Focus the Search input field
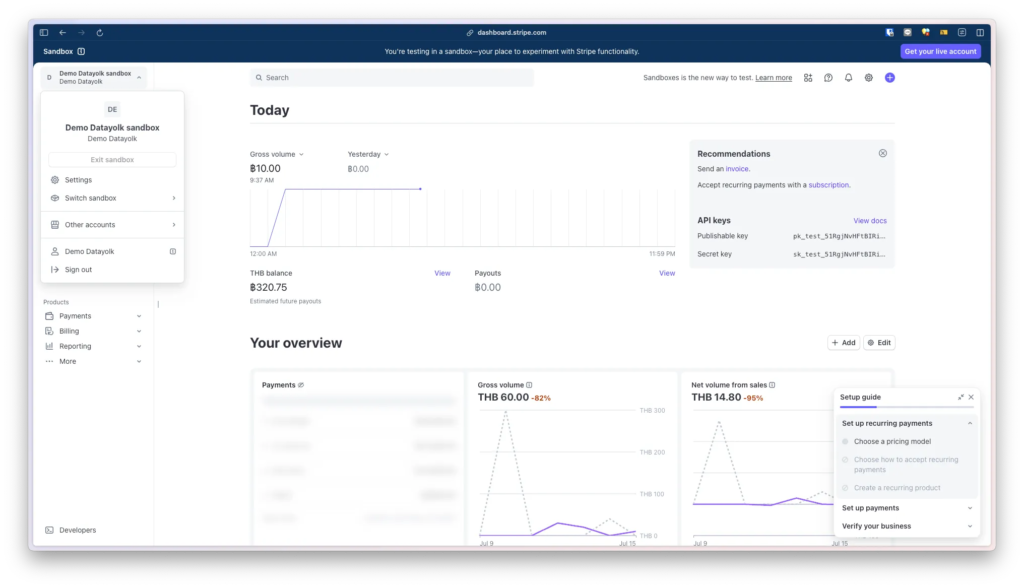Image resolution: width=1024 pixels, height=588 pixels. 392,77
